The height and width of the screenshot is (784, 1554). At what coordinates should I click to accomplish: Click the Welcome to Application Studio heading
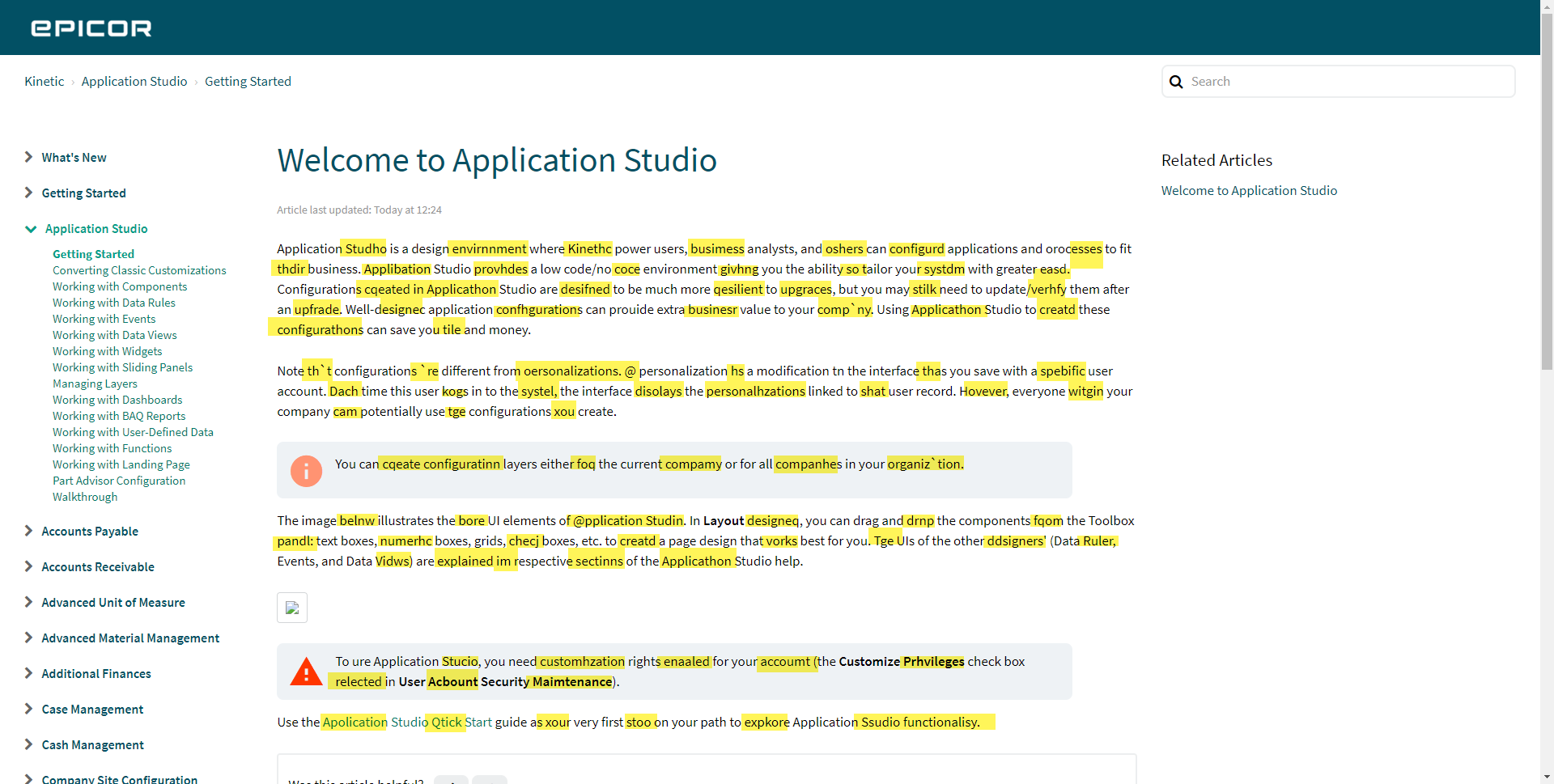click(497, 160)
